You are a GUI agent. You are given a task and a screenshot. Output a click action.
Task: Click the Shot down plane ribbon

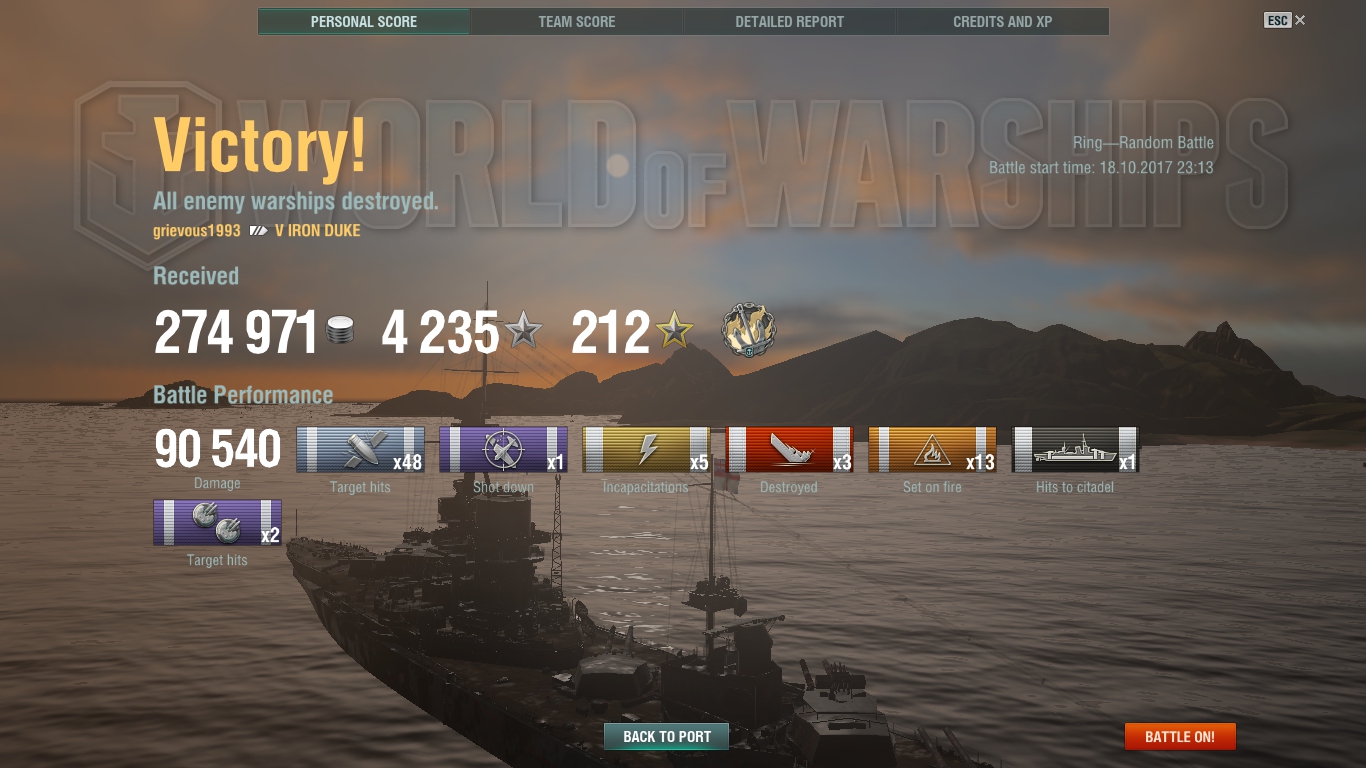503,450
